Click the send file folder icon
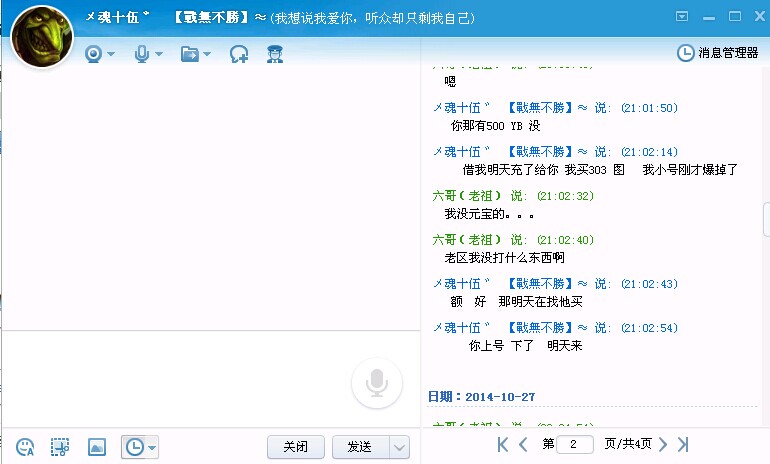The image size is (770, 464). pos(190,54)
